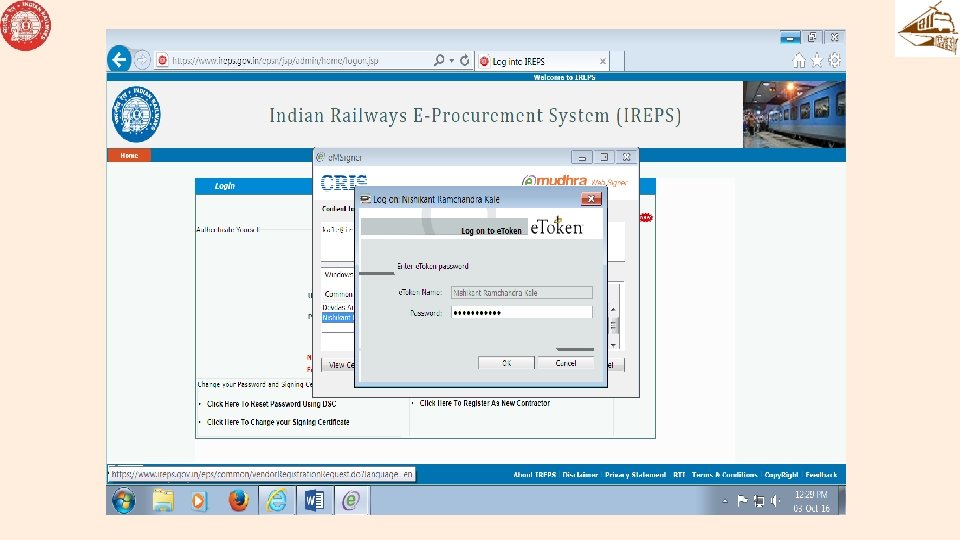Click 'Click Here To Reset Password Using DSC'
This screenshot has height=540, width=960.
click(271, 404)
